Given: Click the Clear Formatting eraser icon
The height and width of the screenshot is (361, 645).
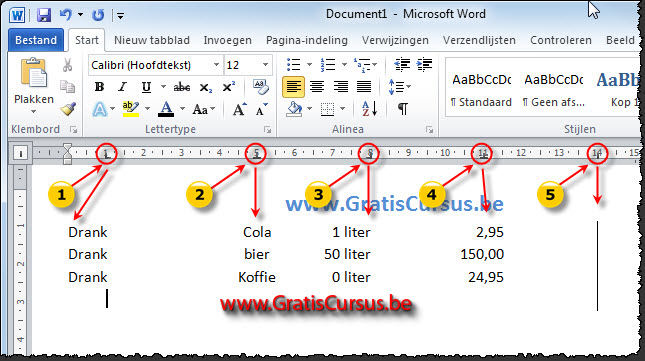Looking at the screenshot, I should pyautogui.click(x=261, y=87).
